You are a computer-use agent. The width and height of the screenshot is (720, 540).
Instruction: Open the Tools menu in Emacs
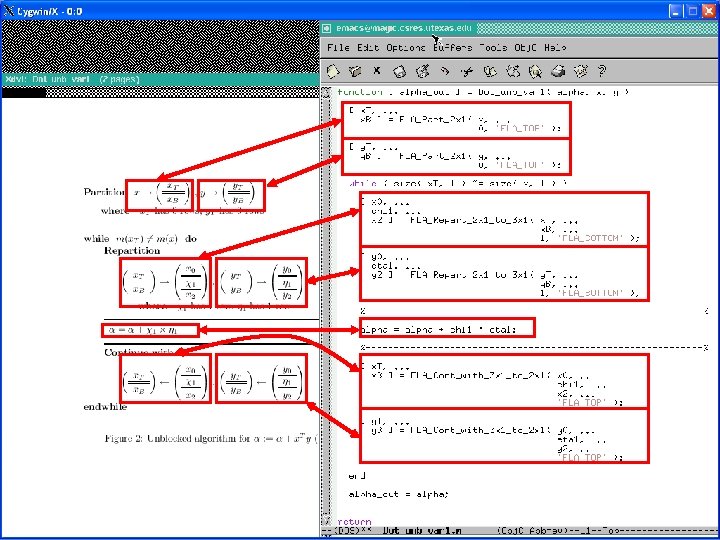pyautogui.click(x=493, y=47)
